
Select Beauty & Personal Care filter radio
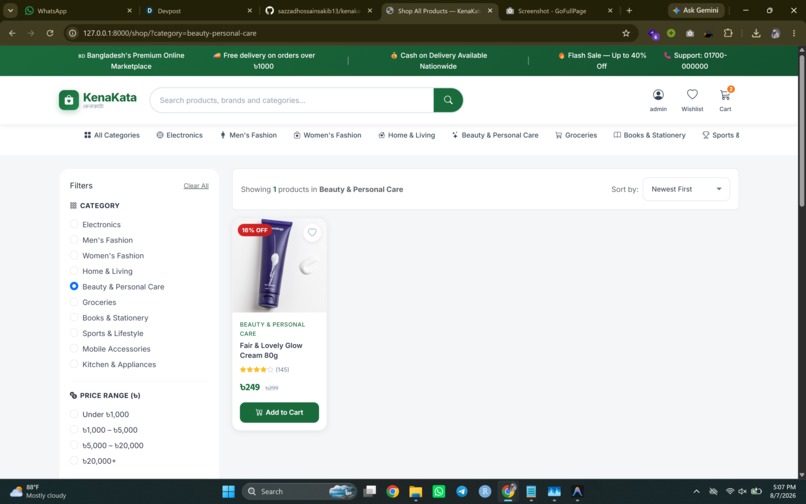pos(74,286)
